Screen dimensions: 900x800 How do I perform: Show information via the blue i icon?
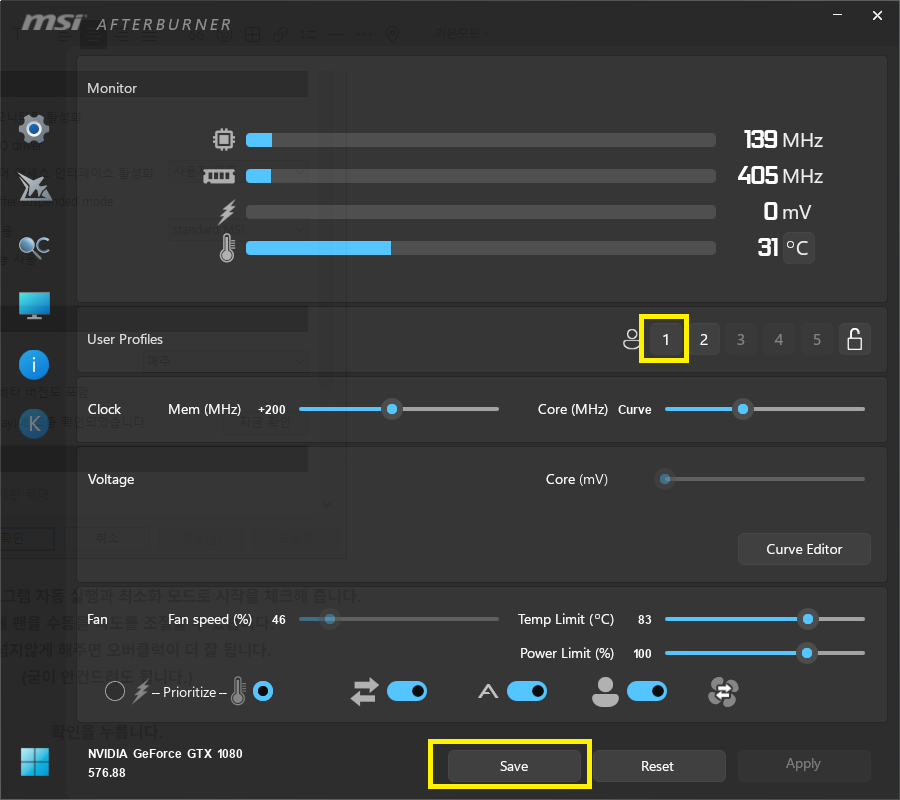[34, 365]
